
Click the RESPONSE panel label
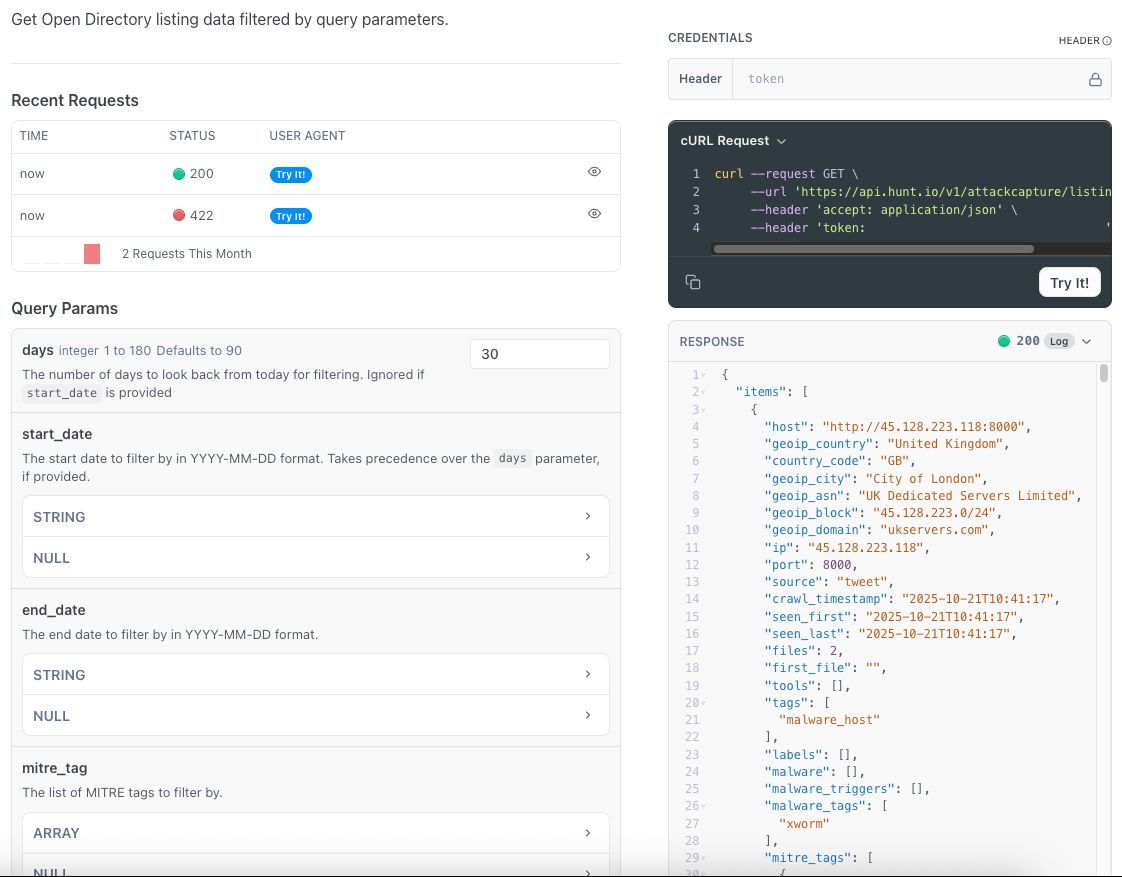(x=712, y=342)
